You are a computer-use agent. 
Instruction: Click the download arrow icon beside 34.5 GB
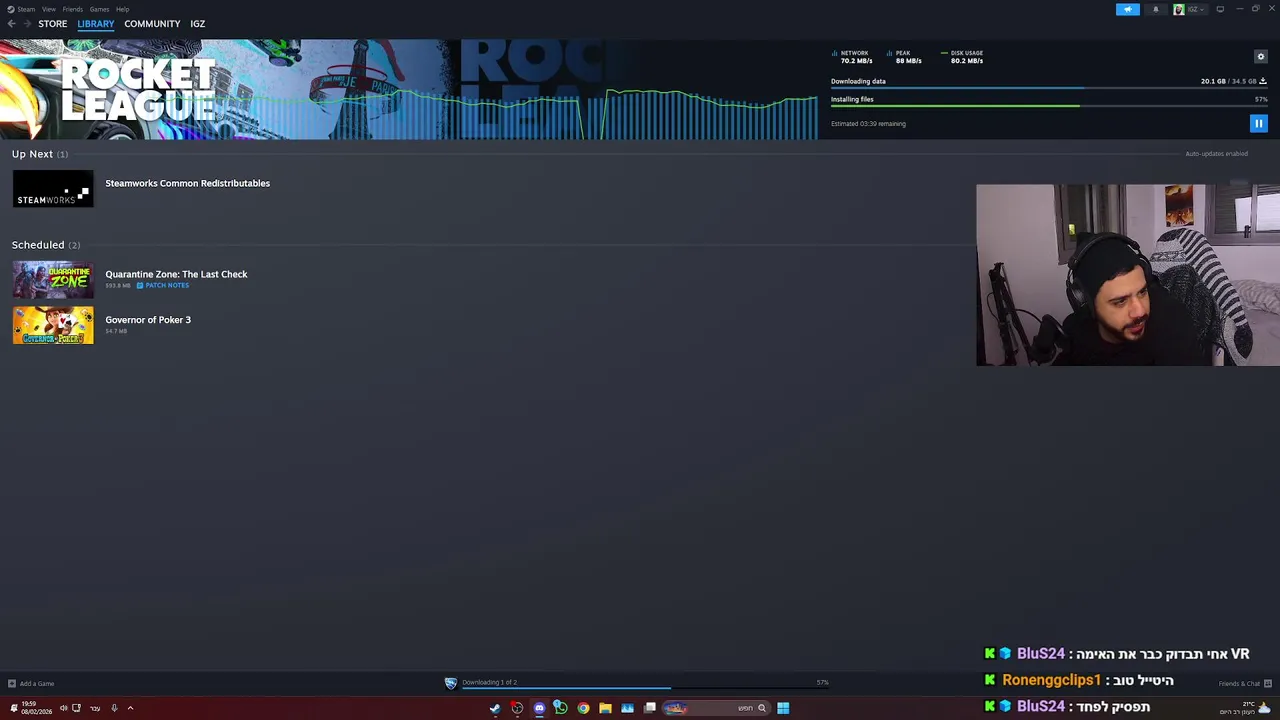(1263, 81)
